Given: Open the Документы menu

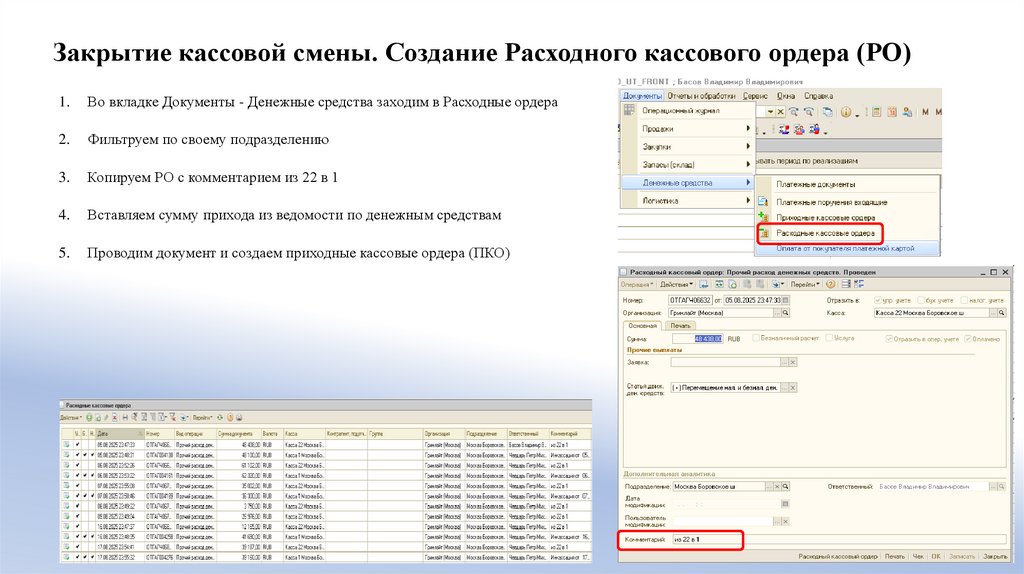Looking at the screenshot, I should point(643,96).
